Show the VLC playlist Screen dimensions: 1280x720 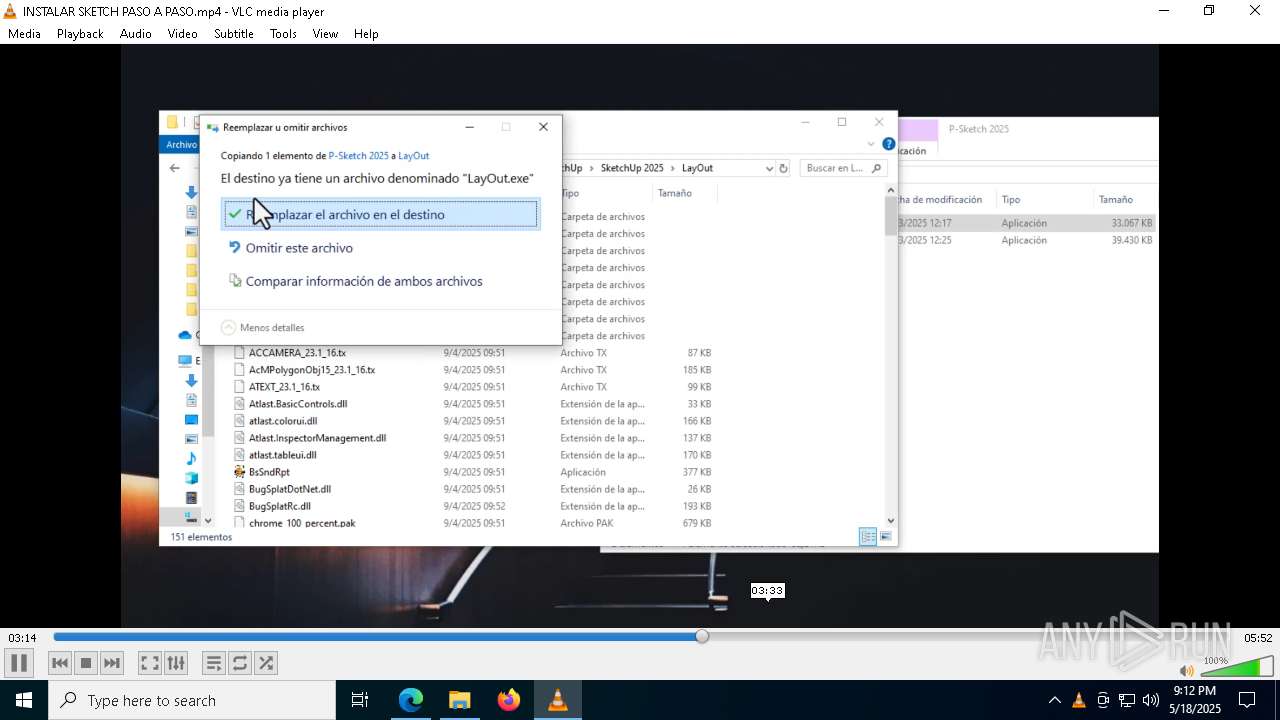click(213, 663)
